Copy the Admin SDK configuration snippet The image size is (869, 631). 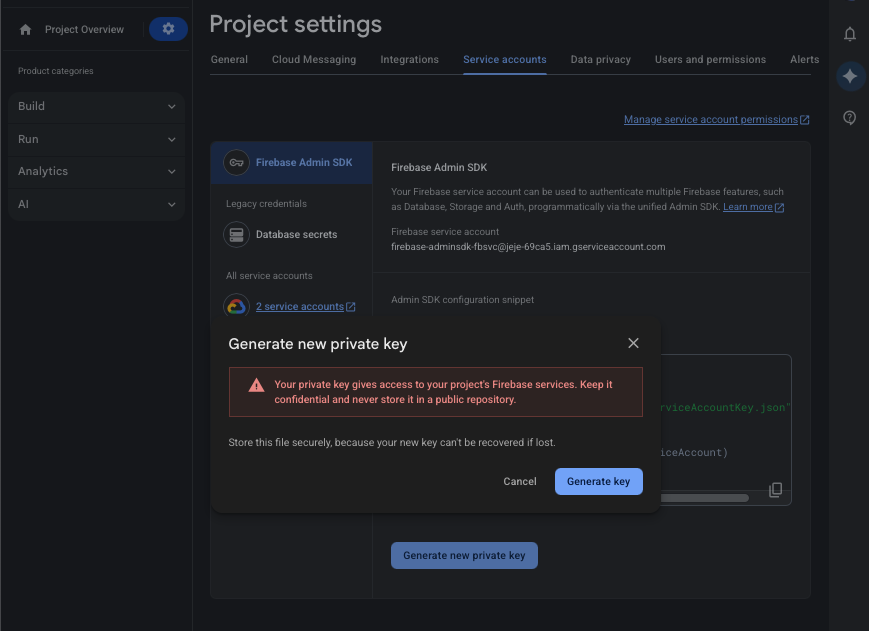(x=775, y=490)
